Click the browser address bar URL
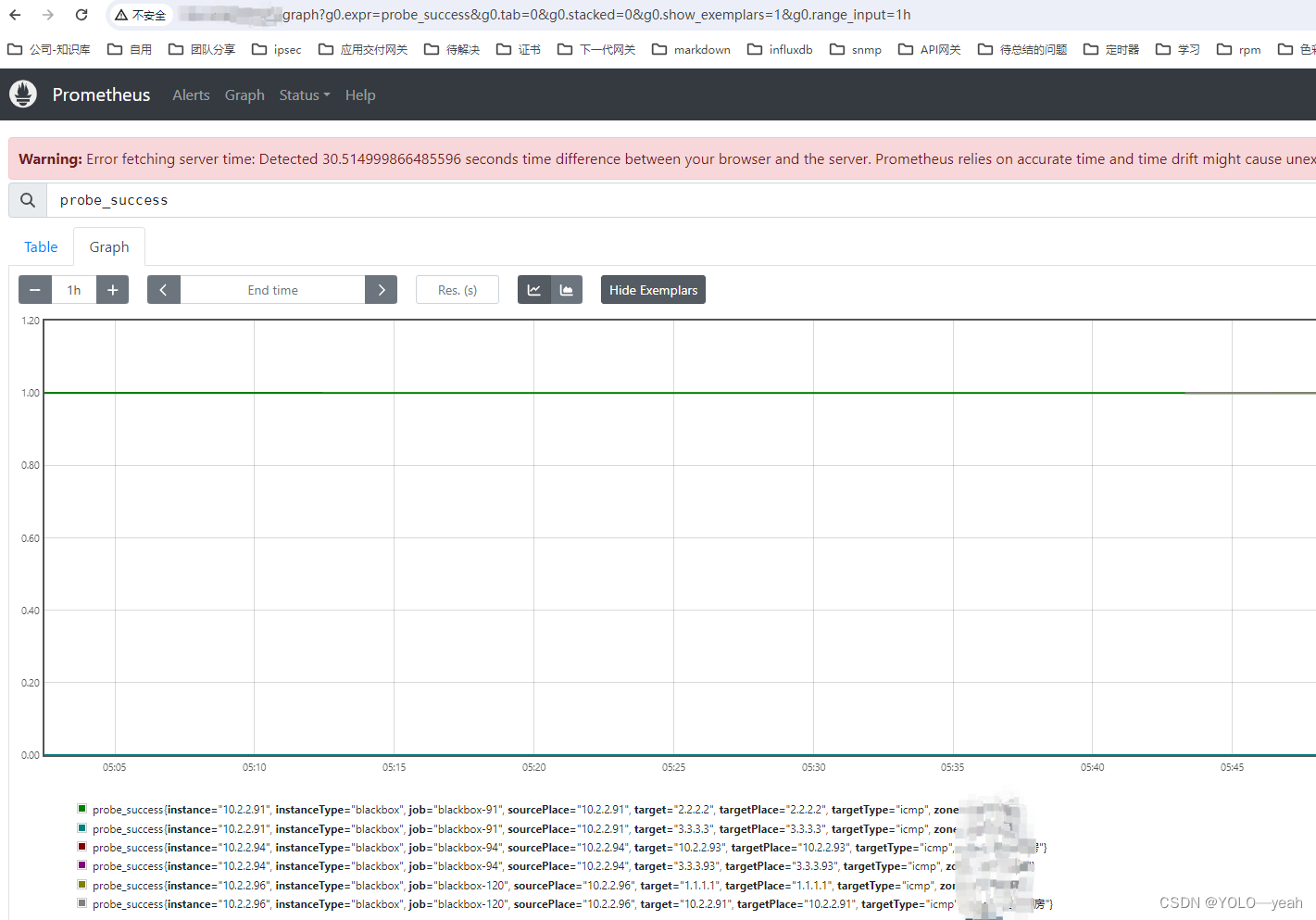 click(x=596, y=15)
